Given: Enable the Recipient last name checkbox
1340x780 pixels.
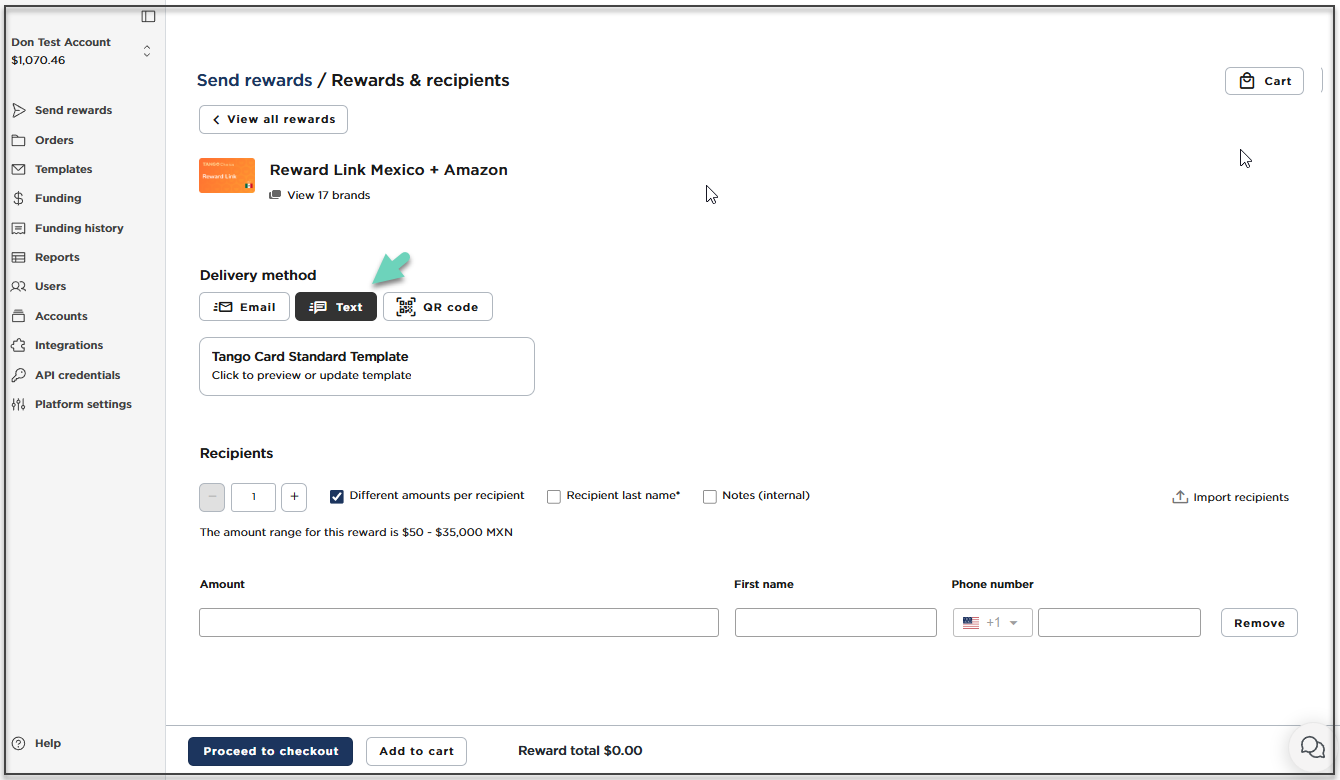Looking at the screenshot, I should [x=554, y=496].
